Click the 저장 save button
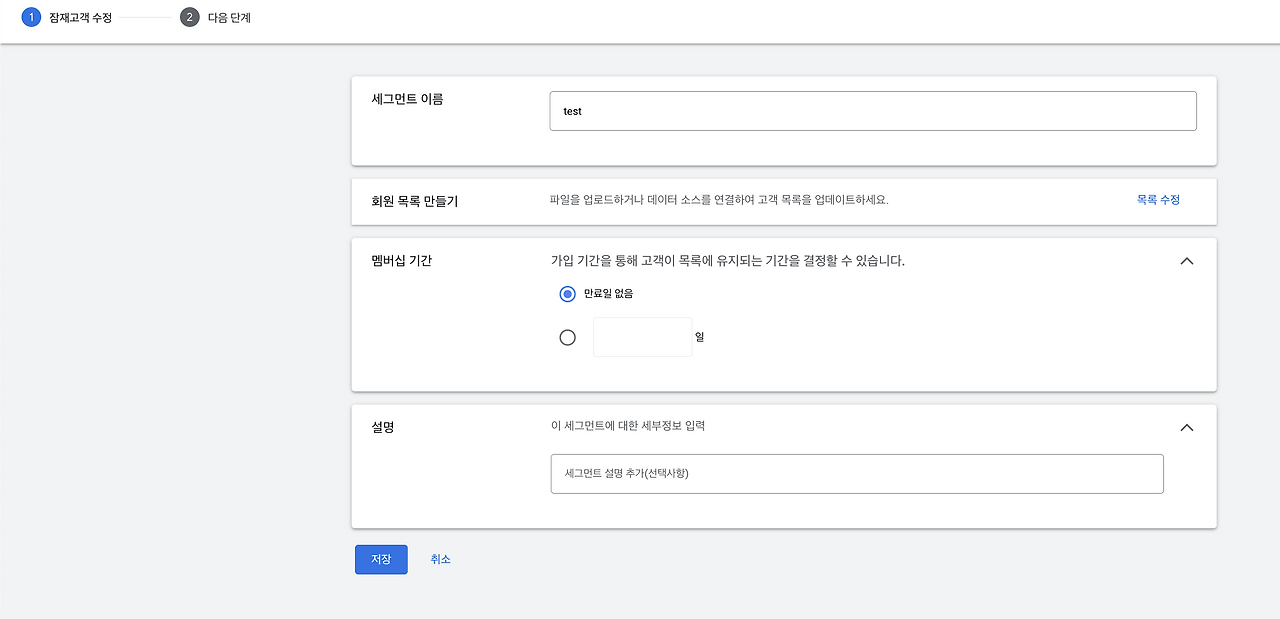This screenshot has width=1280, height=619. (x=380, y=559)
